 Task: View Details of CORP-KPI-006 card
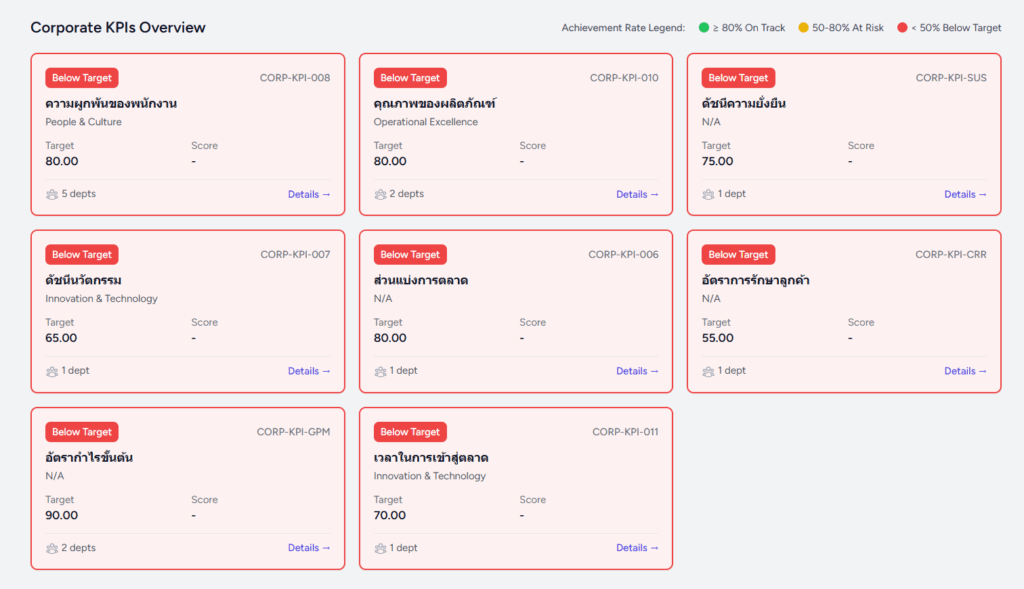(637, 371)
